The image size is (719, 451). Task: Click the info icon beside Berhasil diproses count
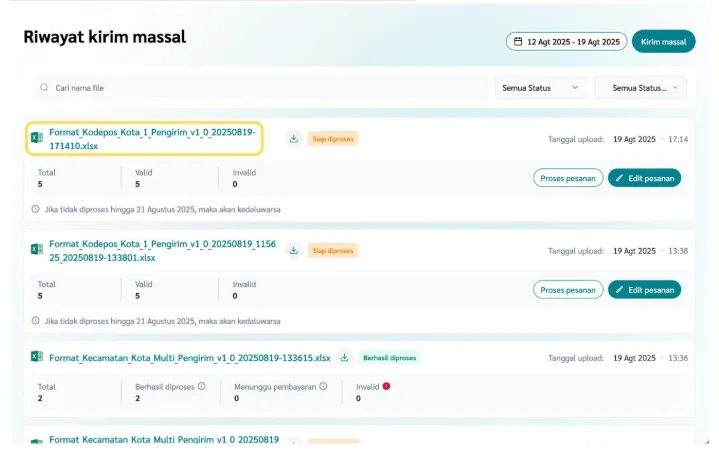pyautogui.click(x=201, y=386)
